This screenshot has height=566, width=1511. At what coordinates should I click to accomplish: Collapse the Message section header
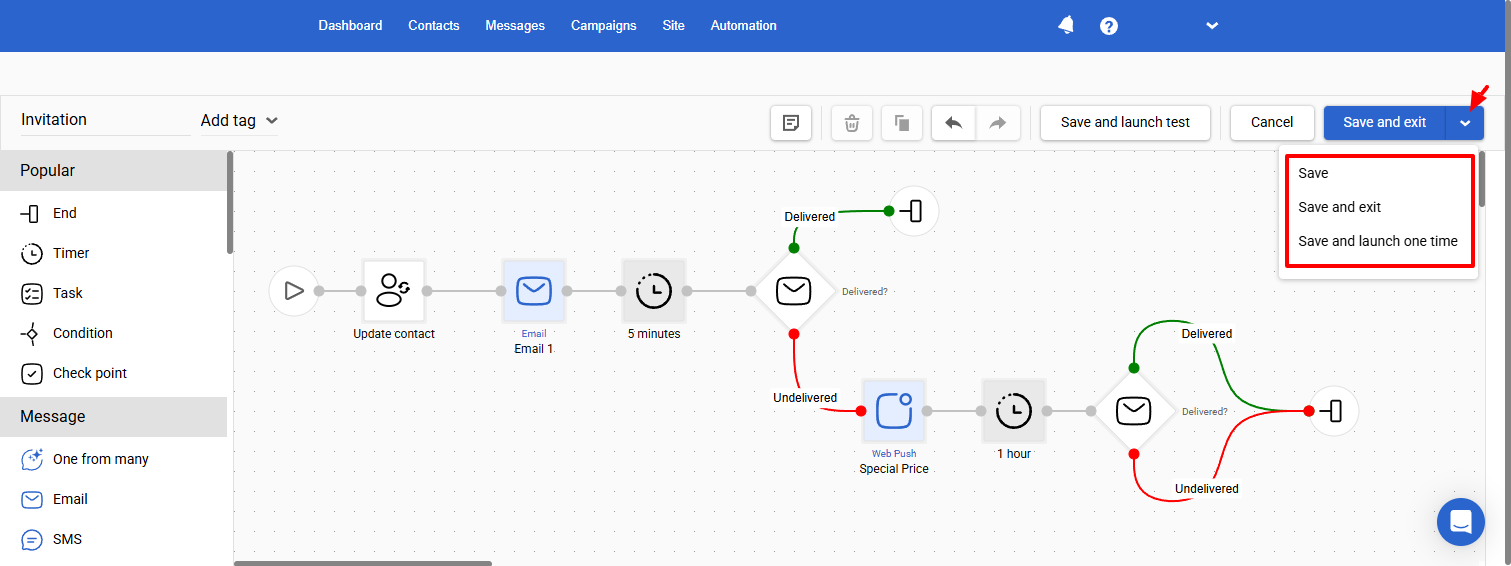tap(113, 417)
